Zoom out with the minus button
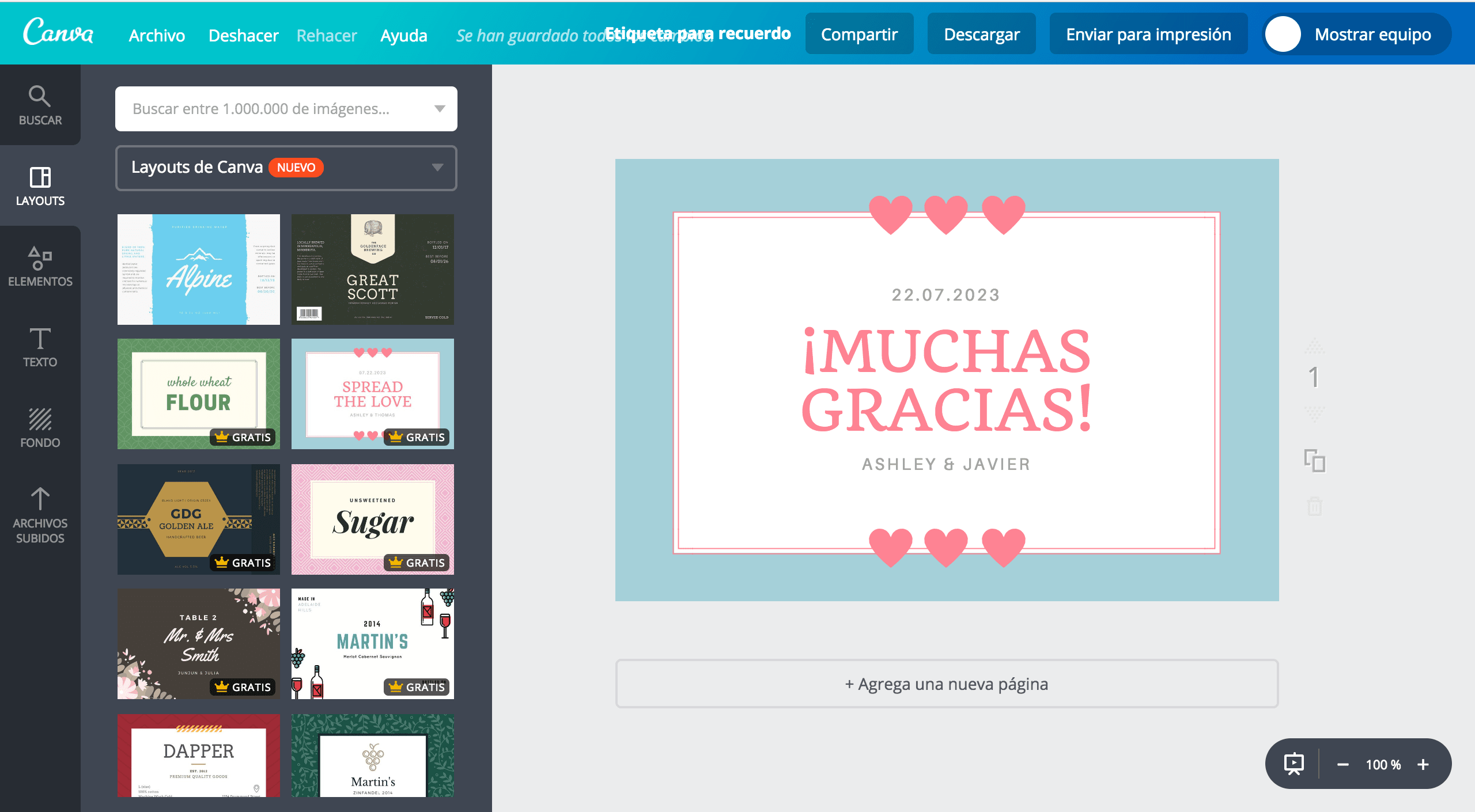The image size is (1475, 812). click(1342, 764)
